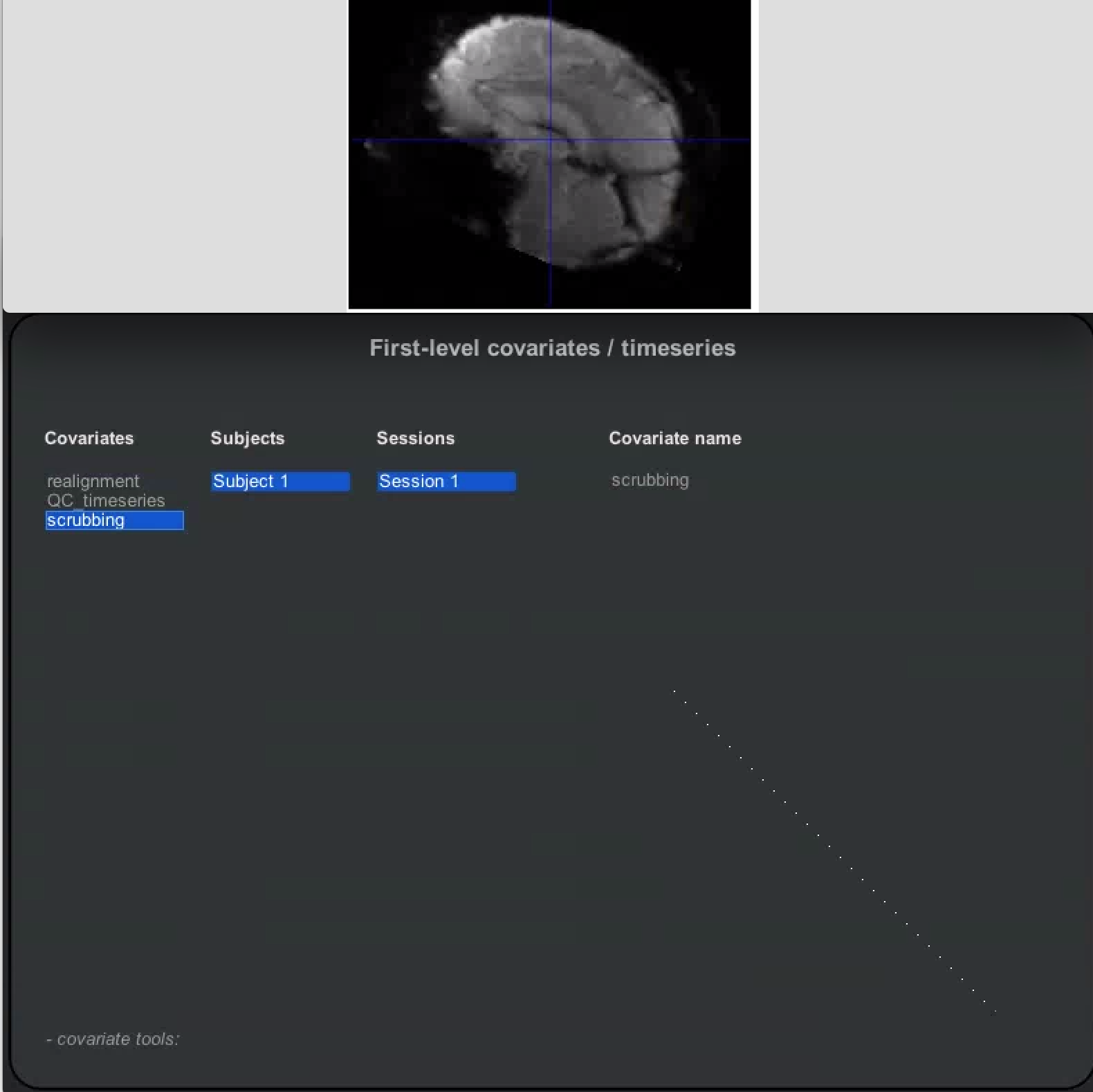
Task: Click the Covariate name label
Action: (675, 438)
